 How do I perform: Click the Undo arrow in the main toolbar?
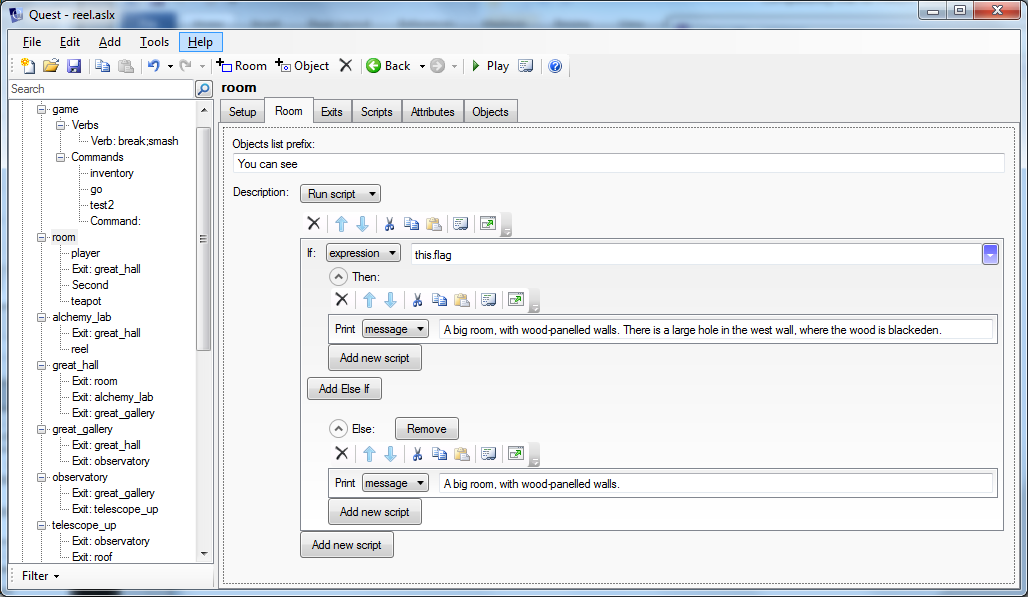pos(153,66)
